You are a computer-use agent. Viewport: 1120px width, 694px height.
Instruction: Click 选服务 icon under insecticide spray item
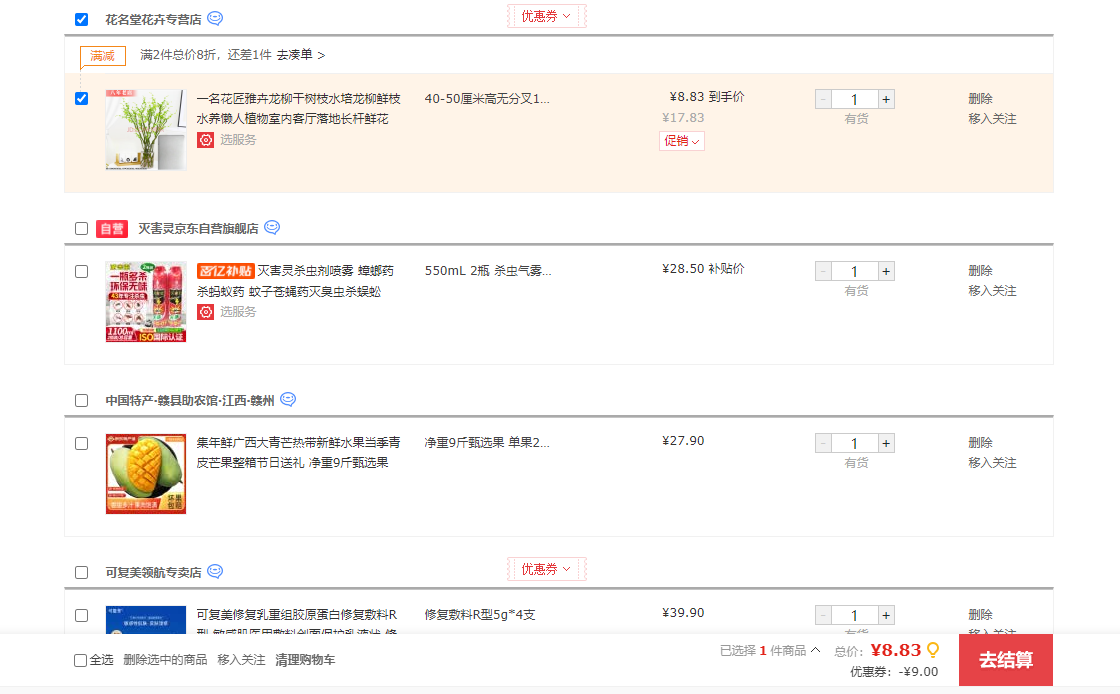coord(205,312)
